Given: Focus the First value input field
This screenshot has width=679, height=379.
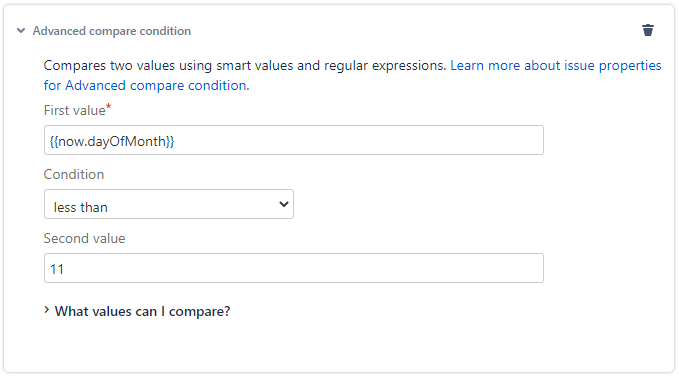Looking at the screenshot, I should click(x=294, y=140).
